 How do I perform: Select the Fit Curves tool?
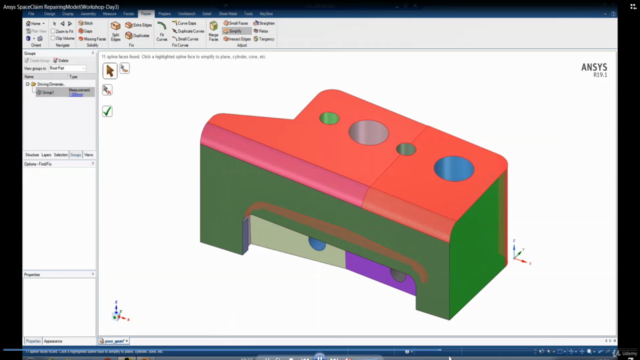coord(162,31)
